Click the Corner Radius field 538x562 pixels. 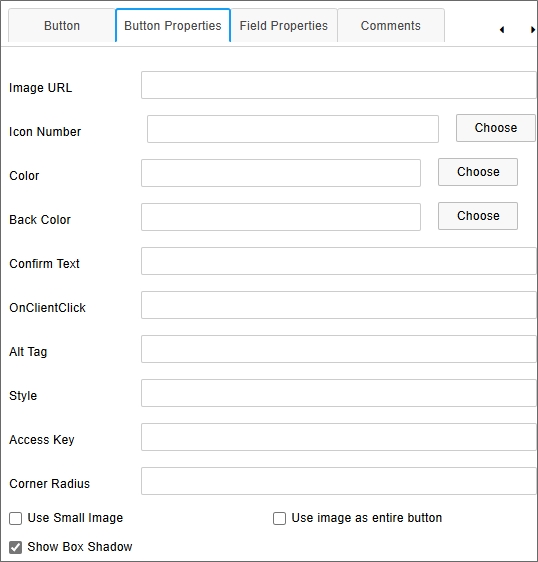pos(339,481)
